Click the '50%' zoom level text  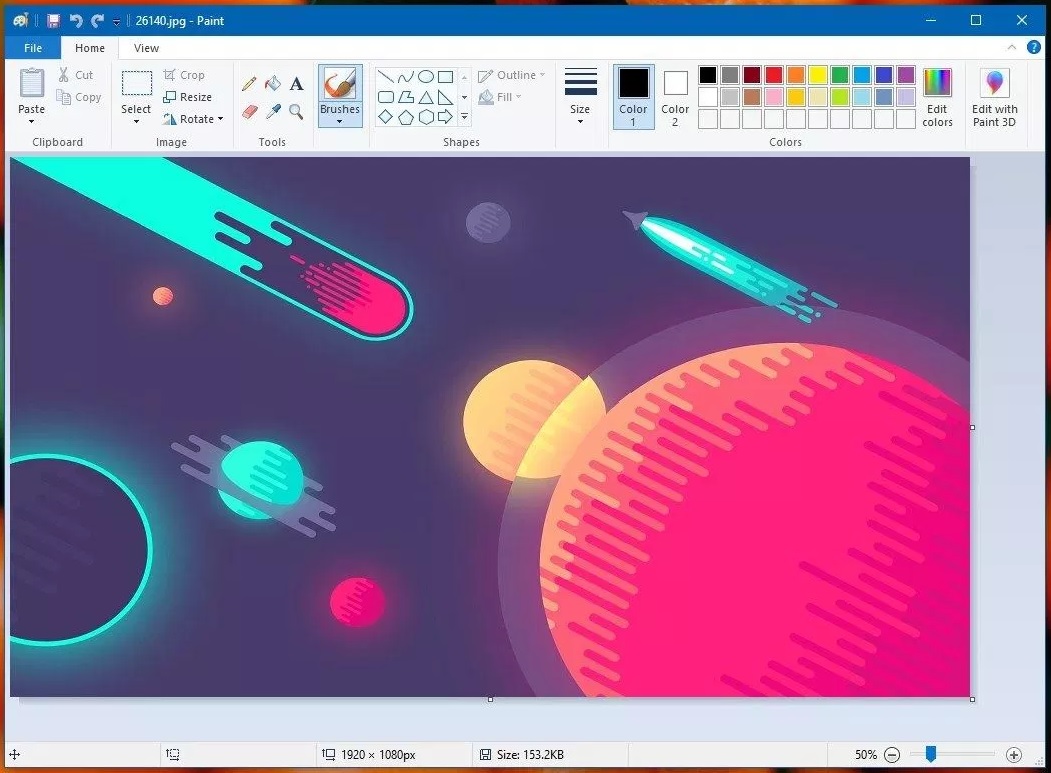tap(866, 755)
